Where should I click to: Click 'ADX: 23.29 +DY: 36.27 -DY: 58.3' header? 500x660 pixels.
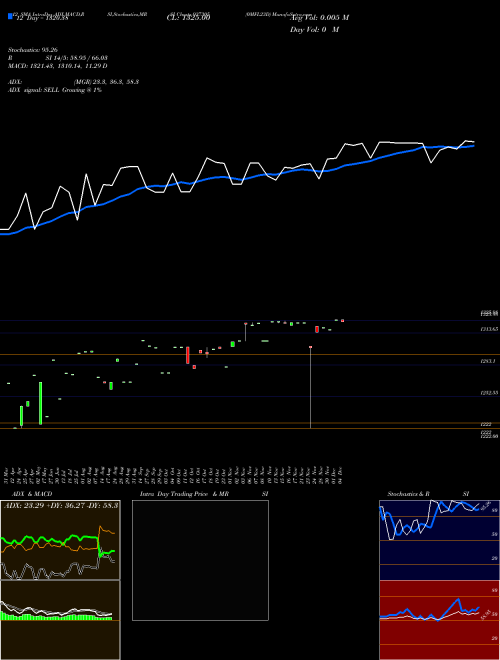pos(61,505)
